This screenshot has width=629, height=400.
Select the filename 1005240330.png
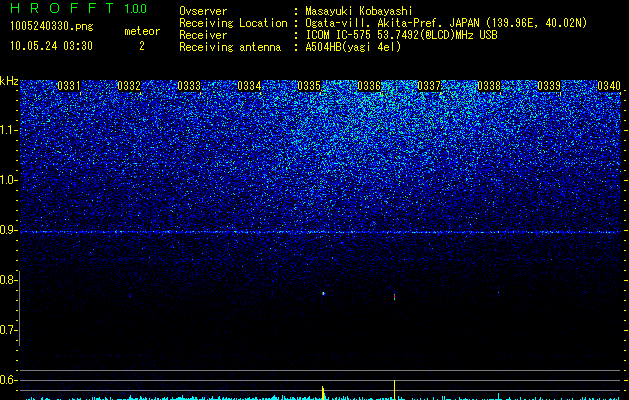click(x=52, y=26)
